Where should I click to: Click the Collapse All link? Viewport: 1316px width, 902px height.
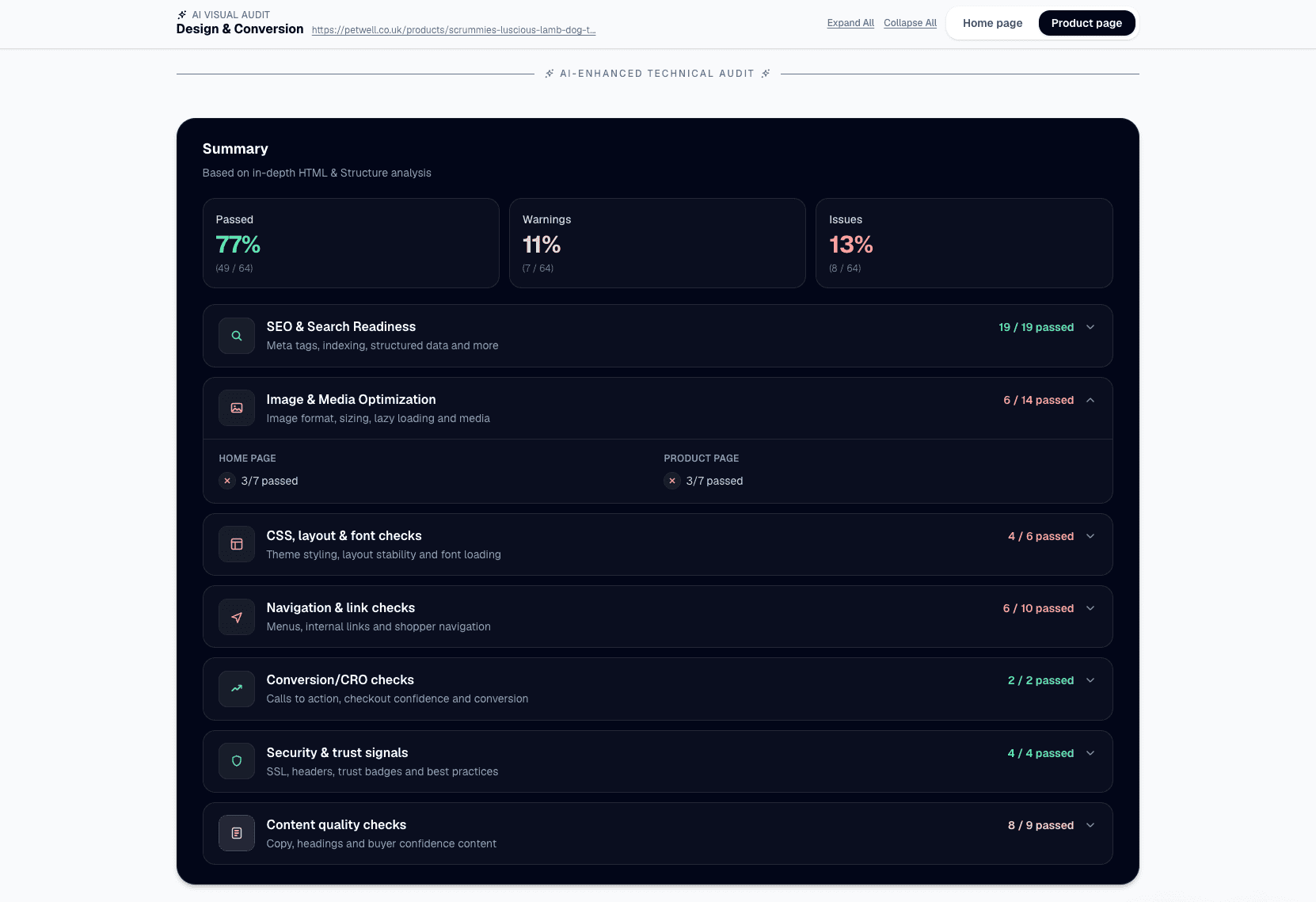[x=910, y=23]
